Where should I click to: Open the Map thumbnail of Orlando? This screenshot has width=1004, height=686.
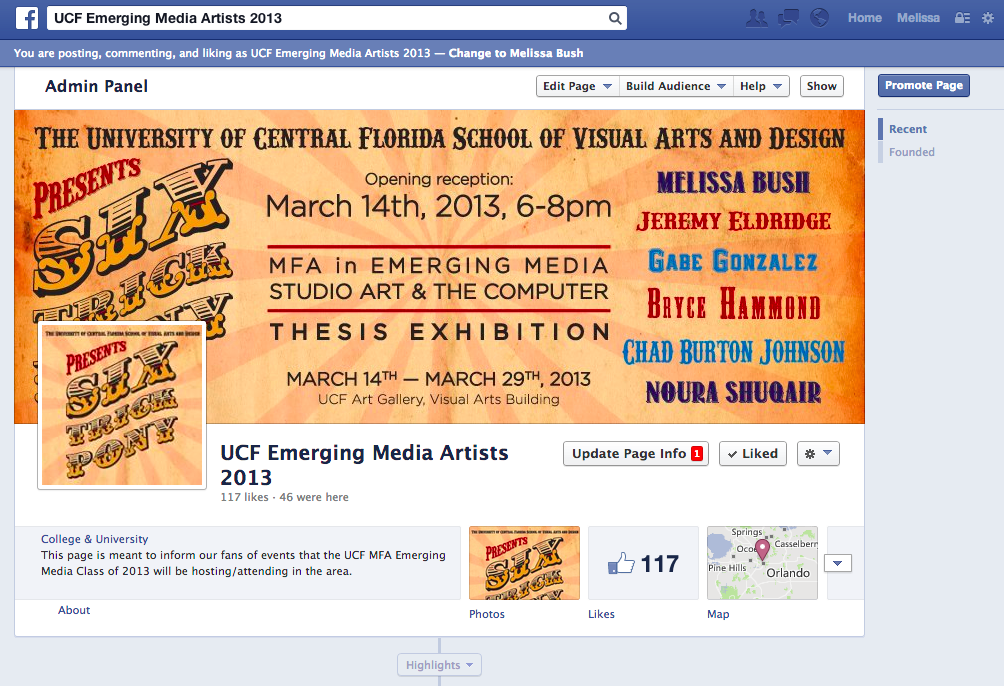click(762, 563)
